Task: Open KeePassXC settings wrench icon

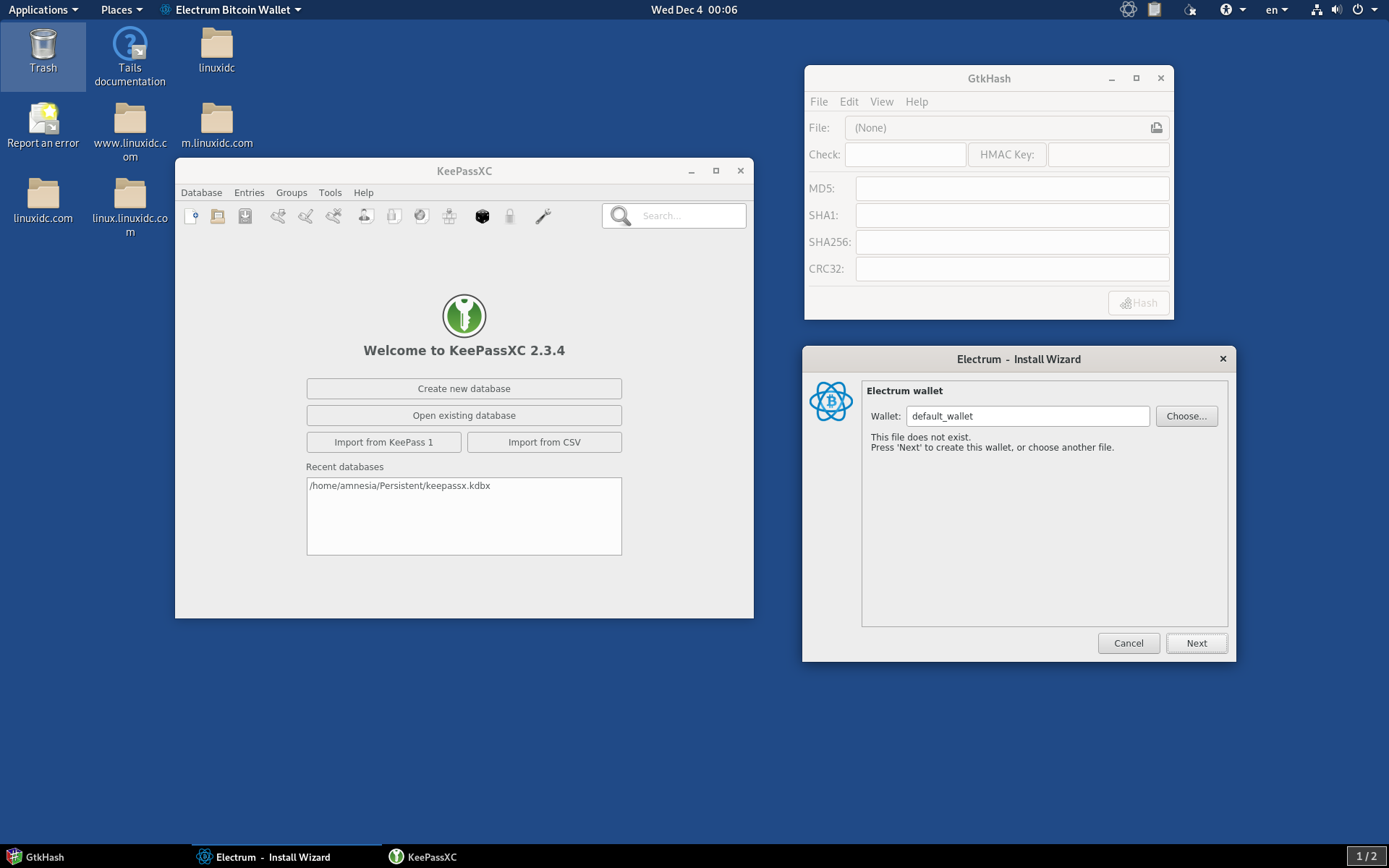Action: [543, 216]
